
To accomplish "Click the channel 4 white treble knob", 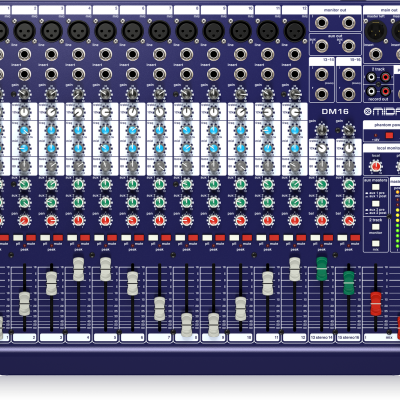I will (79, 112).
